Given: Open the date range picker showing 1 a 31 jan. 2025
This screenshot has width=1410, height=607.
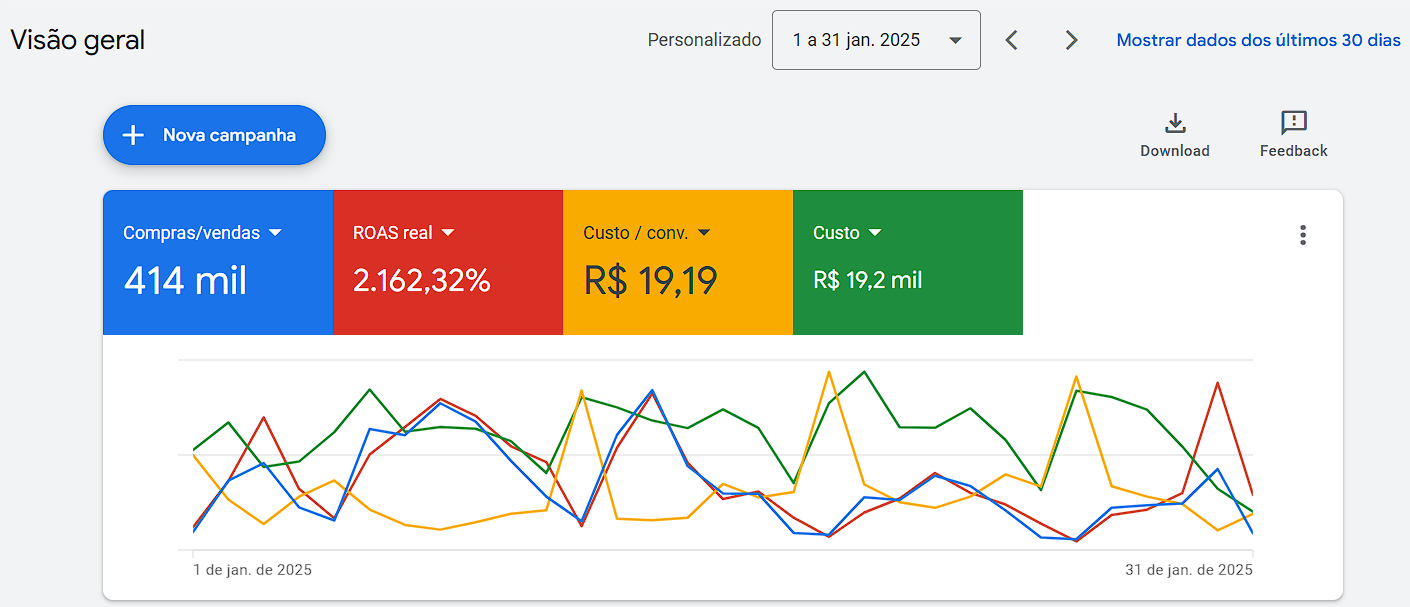Looking at the screenshot, I should click(x=875, y=40).
